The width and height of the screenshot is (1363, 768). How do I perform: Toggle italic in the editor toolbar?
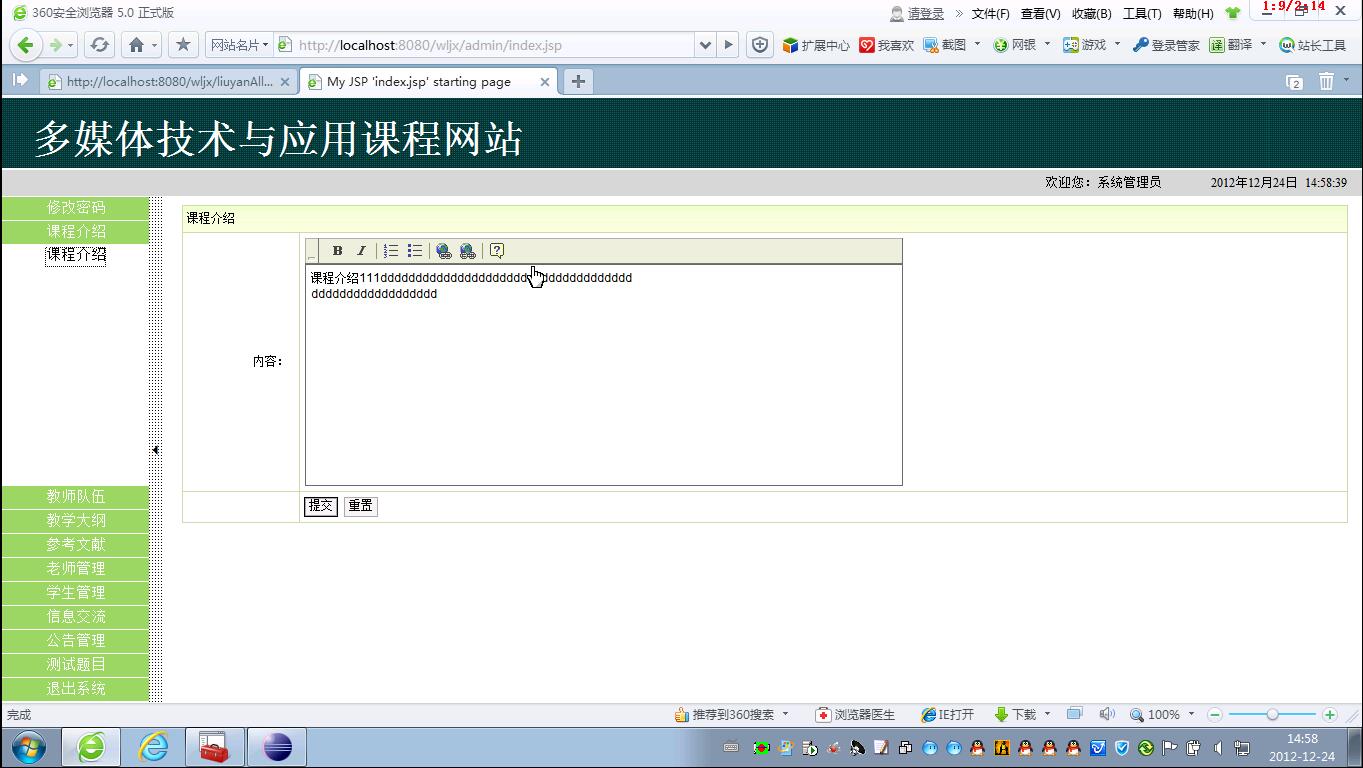[x=361, y=251]
